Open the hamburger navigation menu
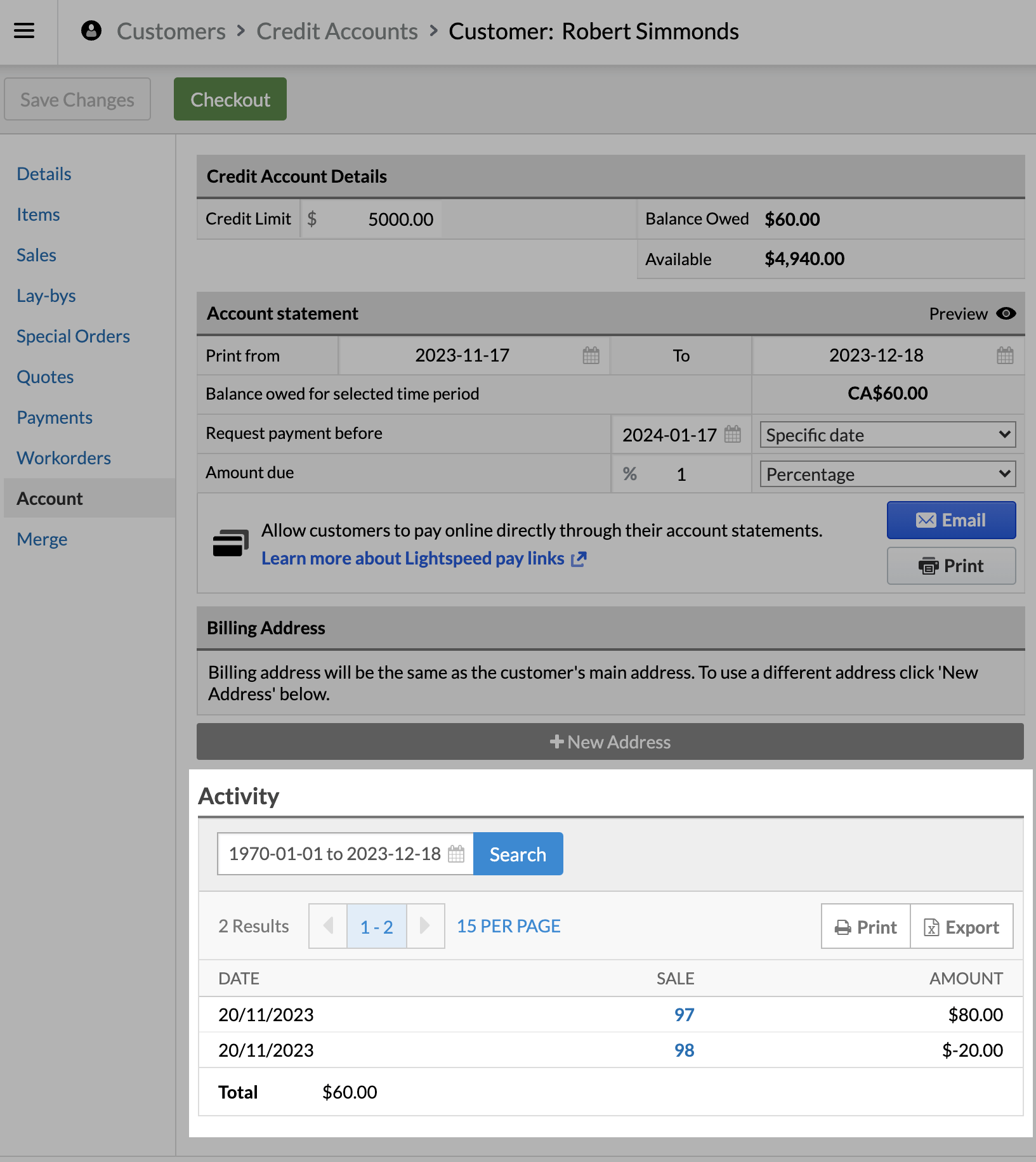Viewport: 1036px width, 1162px height. click(24, 30)
